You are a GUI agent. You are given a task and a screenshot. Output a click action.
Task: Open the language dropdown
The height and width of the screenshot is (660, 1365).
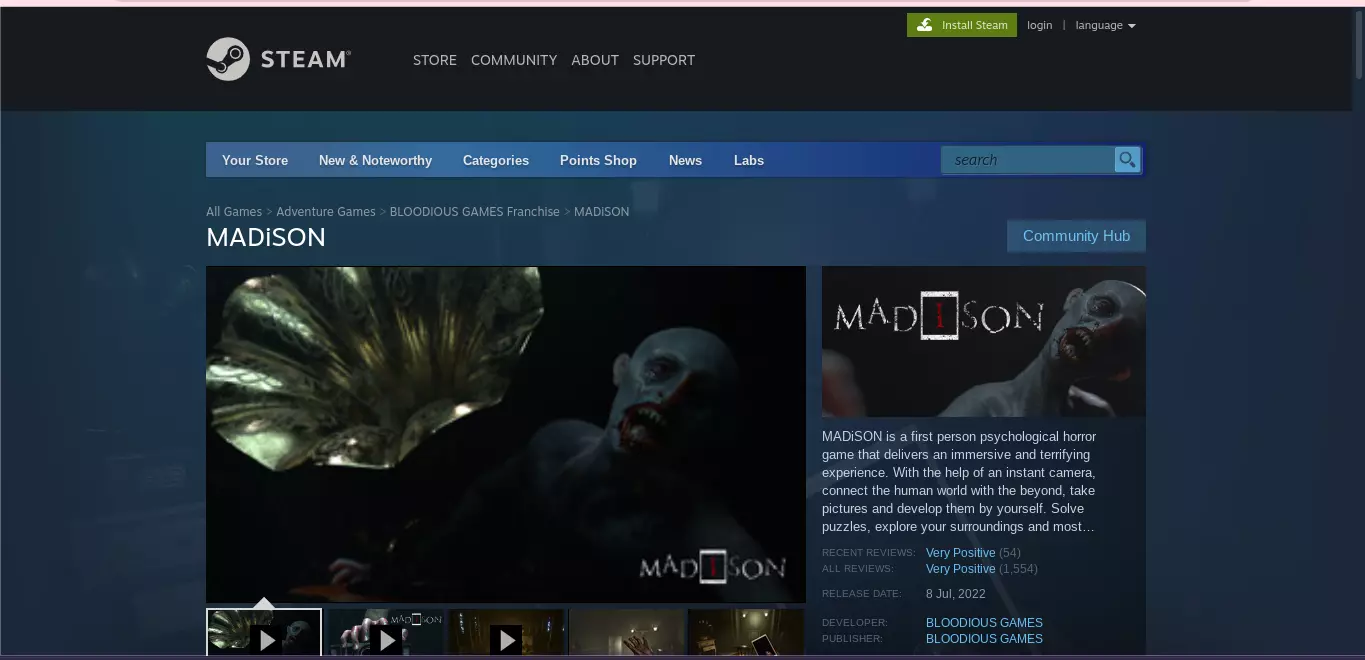(x=1105, y=25)
